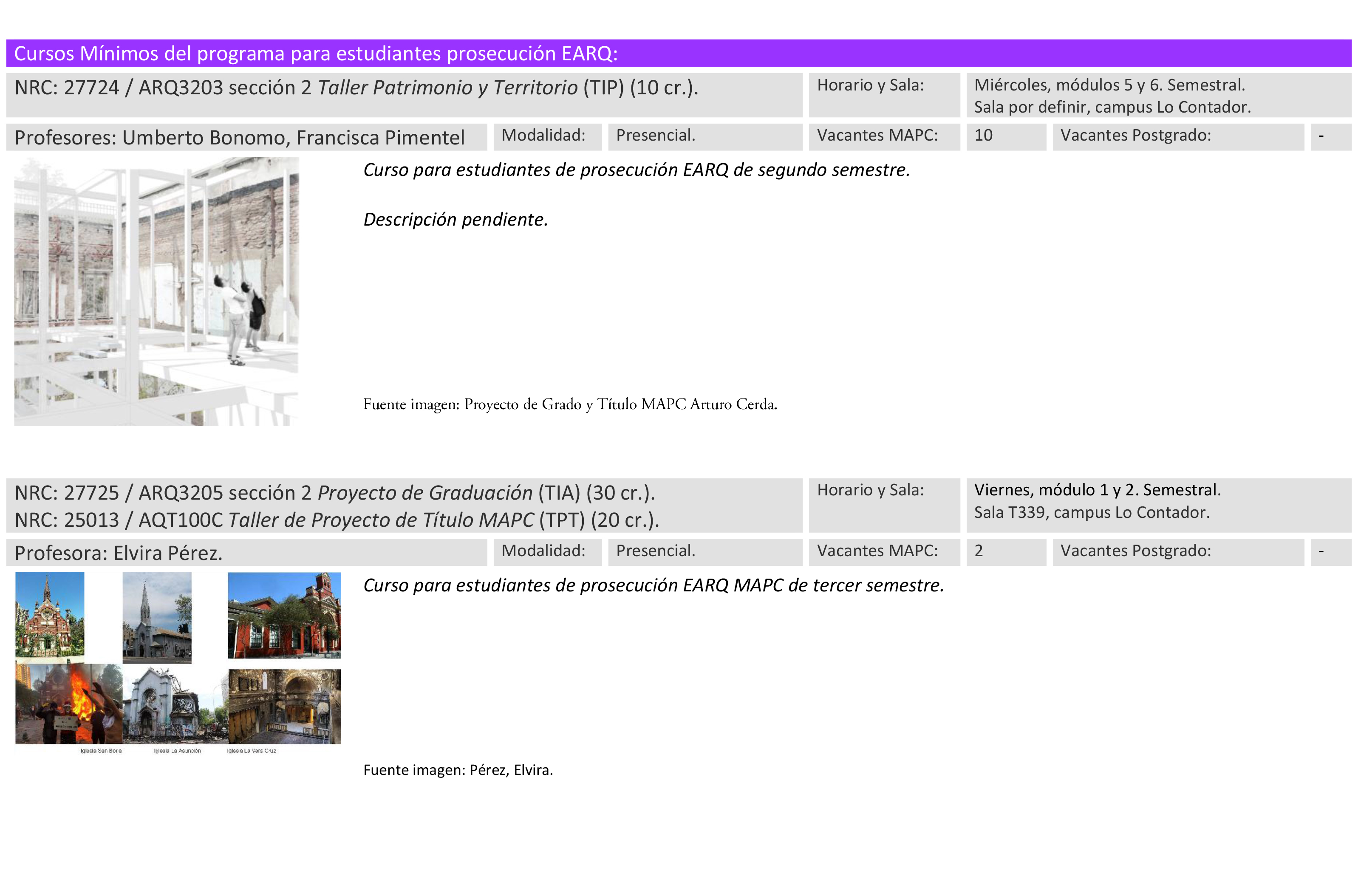Image resolution: width=1358 pixels, height=896 pixels.
Task: Click caption 'Iglesia La Asunción'
Action: coord(177,751)
